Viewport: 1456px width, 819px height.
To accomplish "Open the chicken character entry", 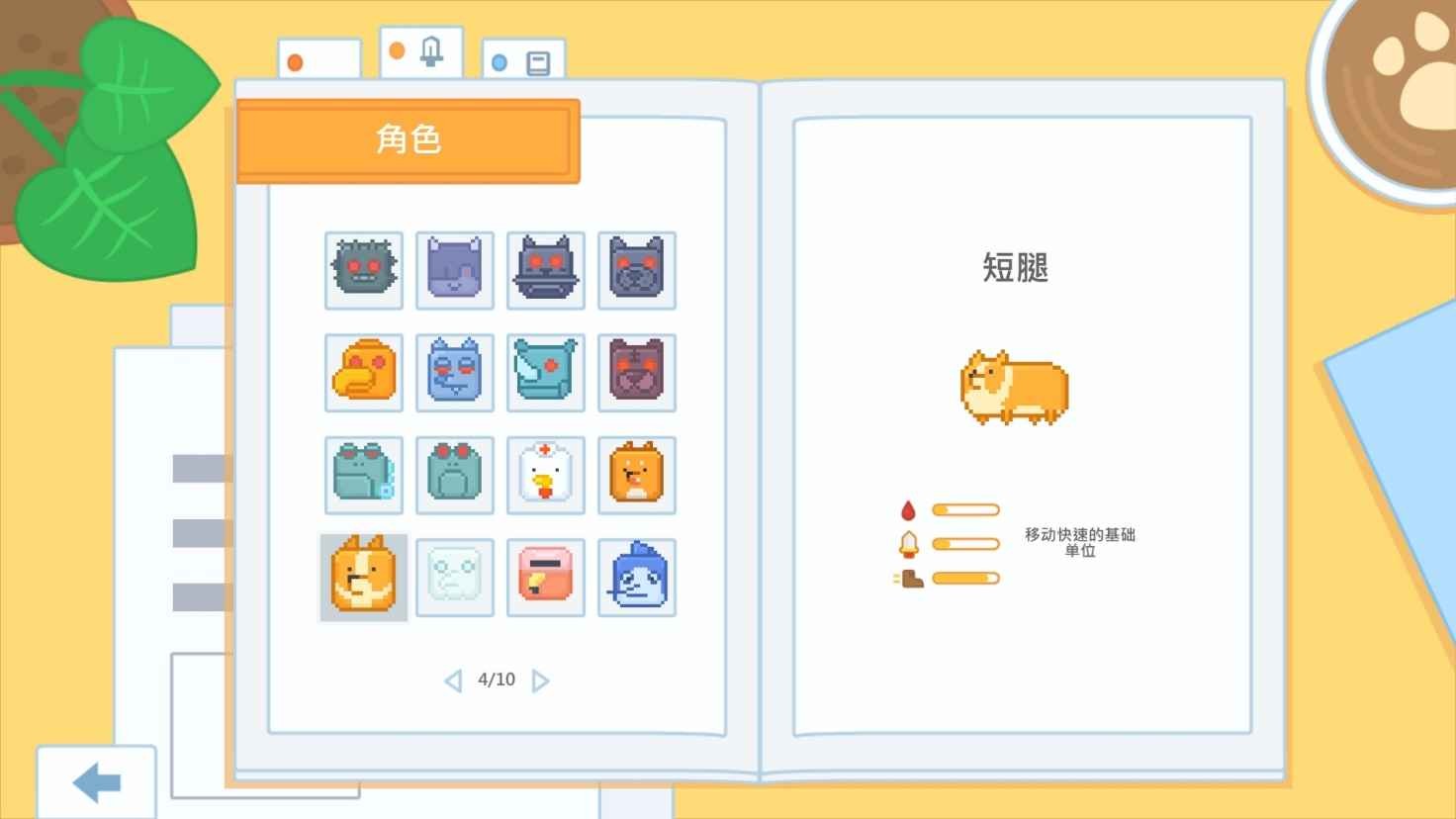I will 545,475.
